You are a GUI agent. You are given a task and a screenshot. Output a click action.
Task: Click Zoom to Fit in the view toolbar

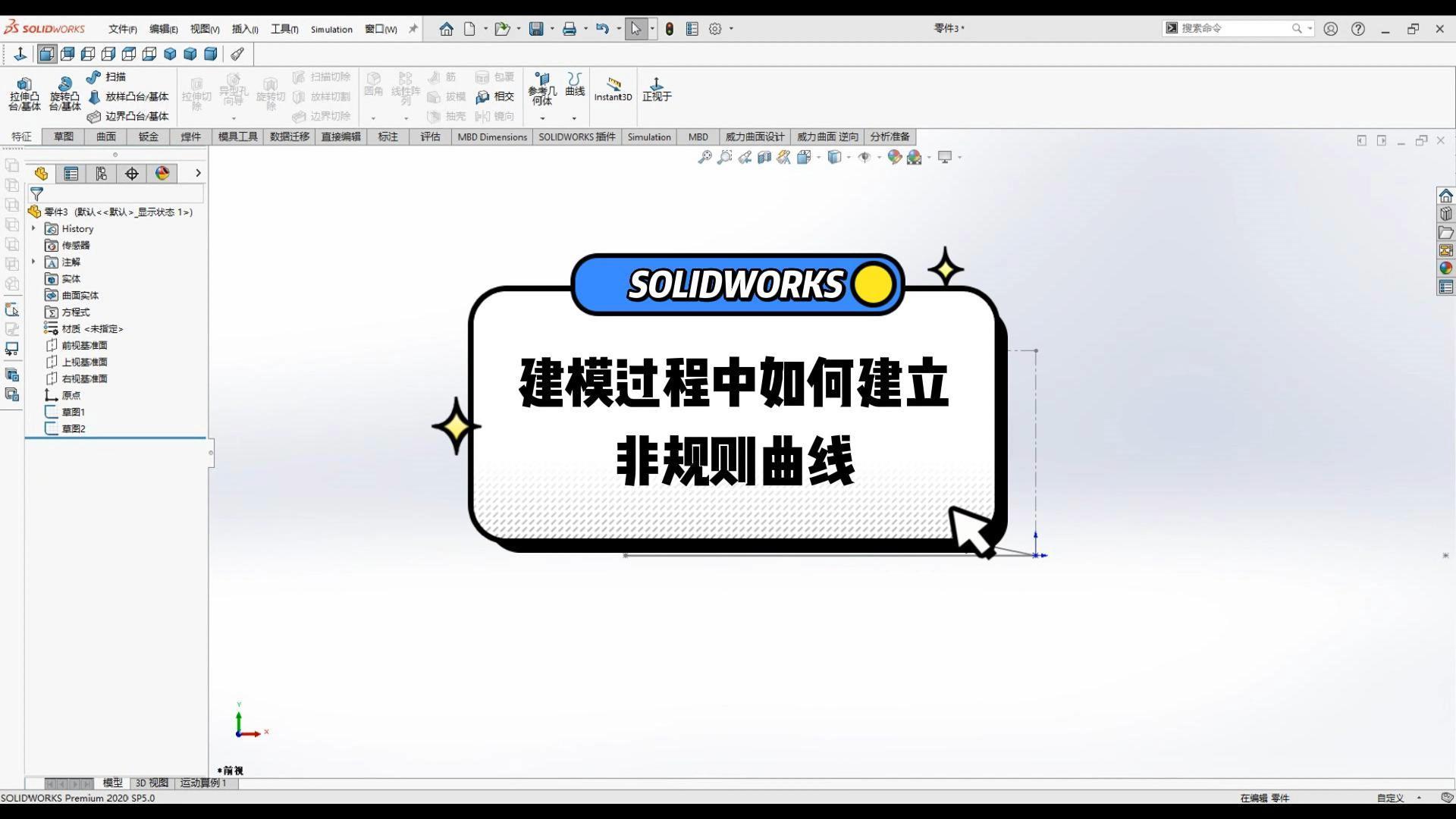point(704,157)
